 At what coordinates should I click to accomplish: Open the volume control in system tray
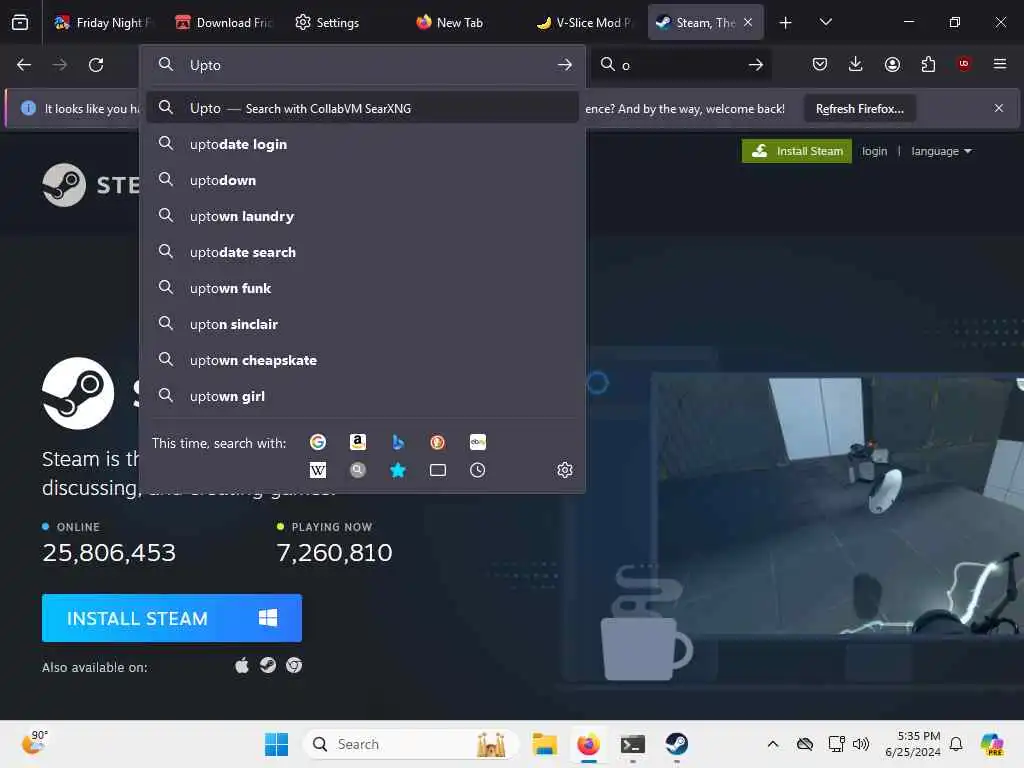861,744
